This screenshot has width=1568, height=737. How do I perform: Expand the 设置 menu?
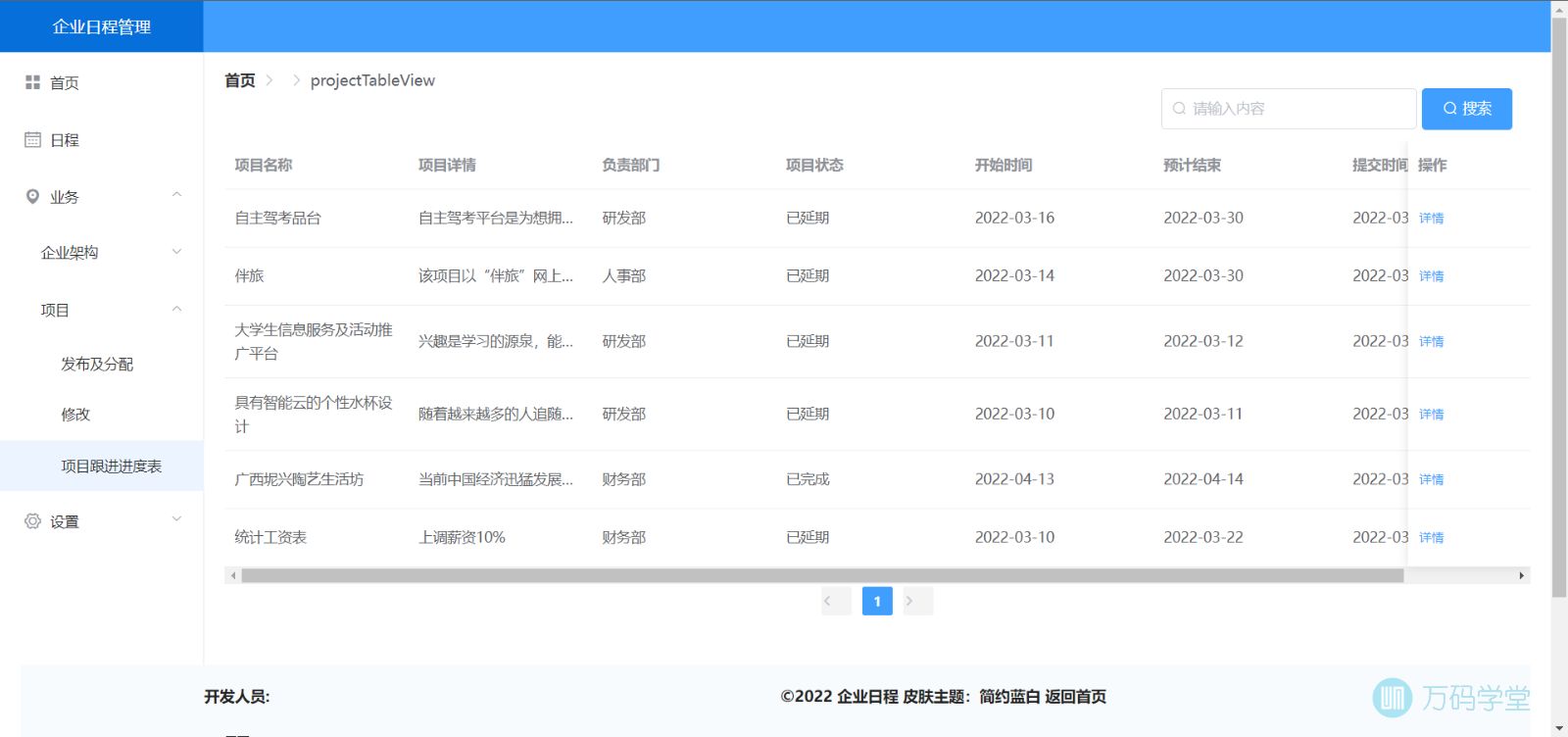pos(176,519)
